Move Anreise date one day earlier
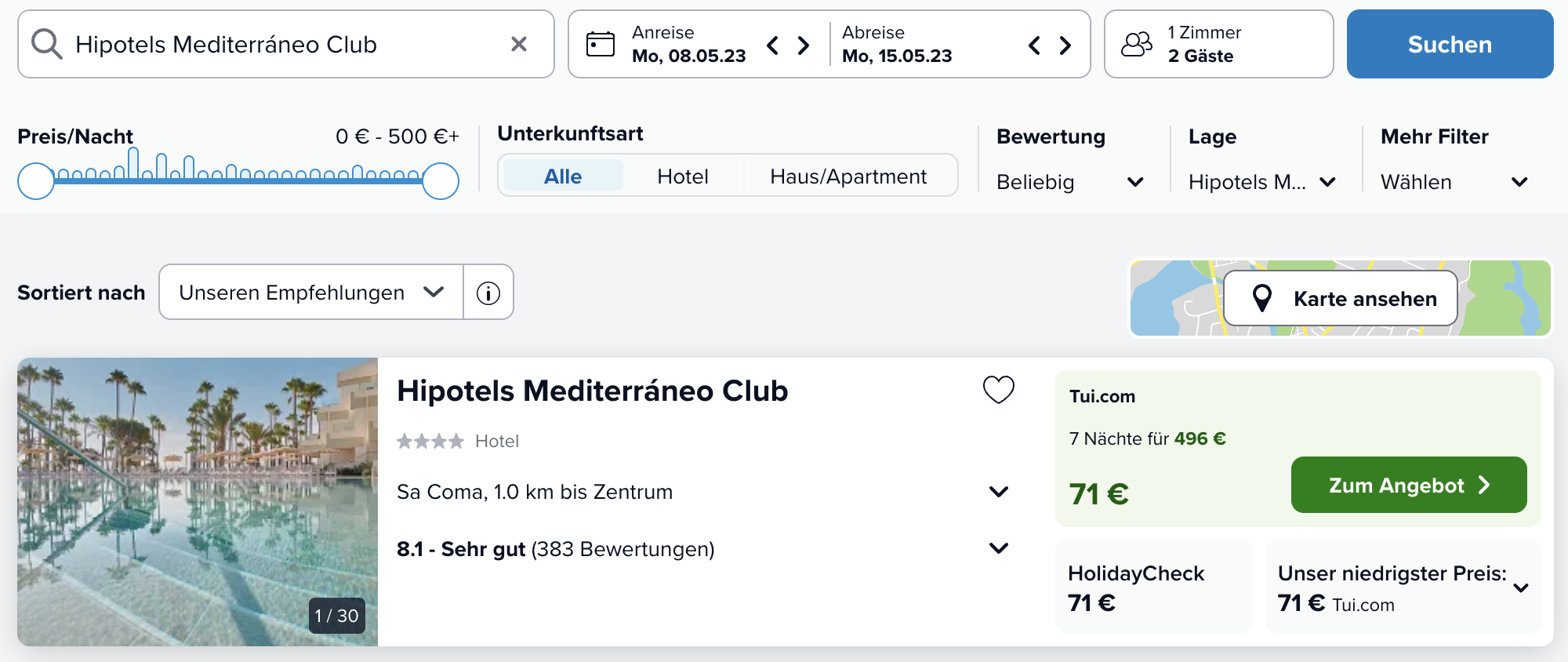 click(773, 45)
